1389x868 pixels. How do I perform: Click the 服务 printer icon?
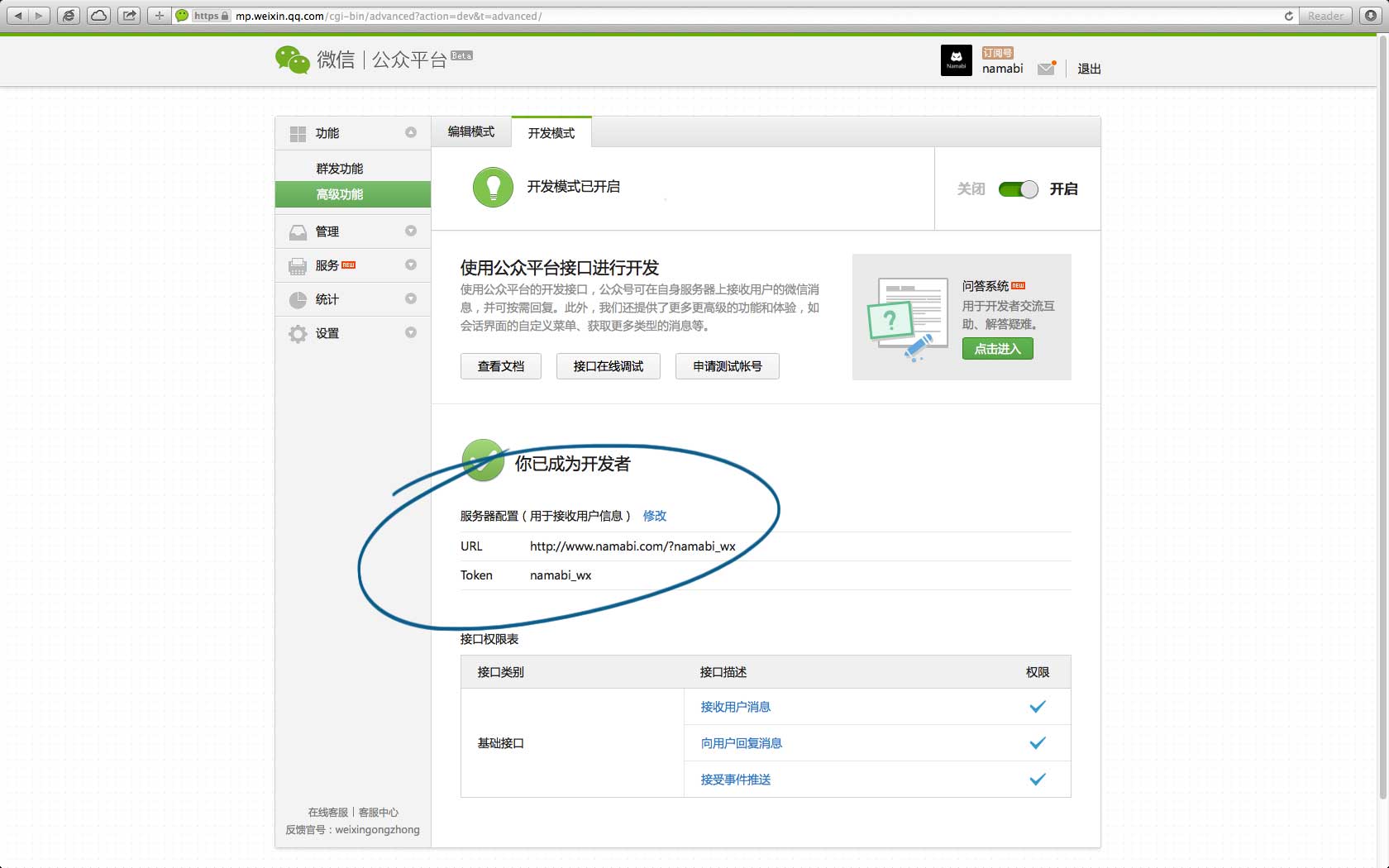tap(298, 266)
